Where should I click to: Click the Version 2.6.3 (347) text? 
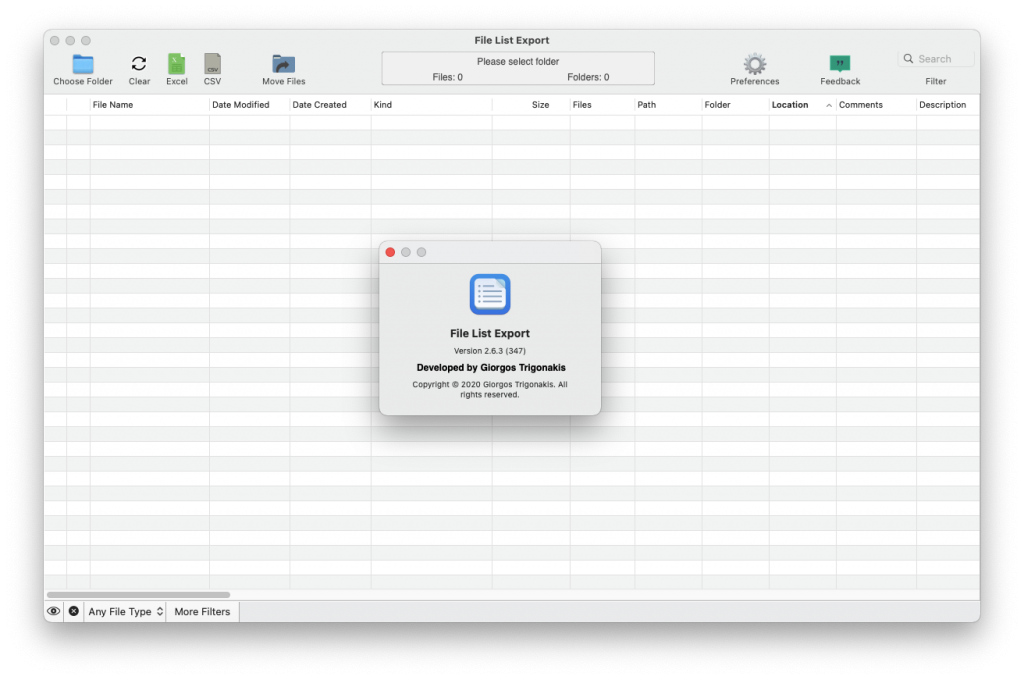pos(490,351)
